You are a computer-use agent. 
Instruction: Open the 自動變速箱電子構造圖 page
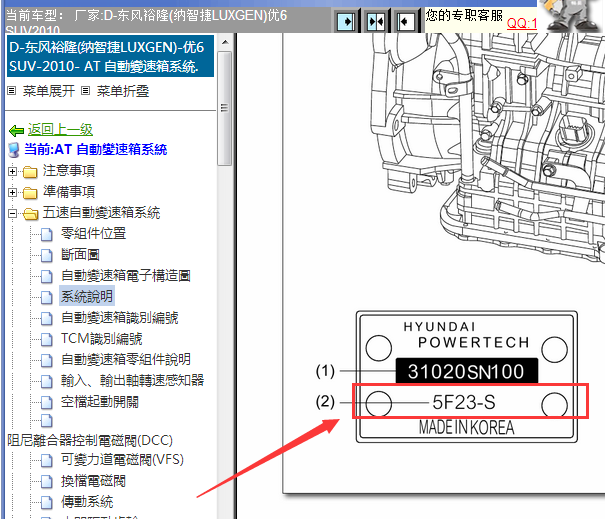pyautogui.click(x=126, y=276)
